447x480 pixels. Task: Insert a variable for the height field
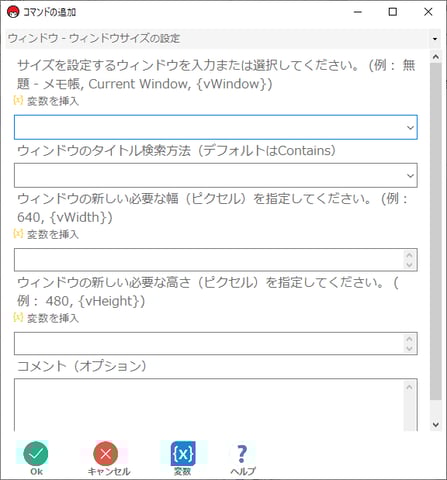tap(46, 318)
